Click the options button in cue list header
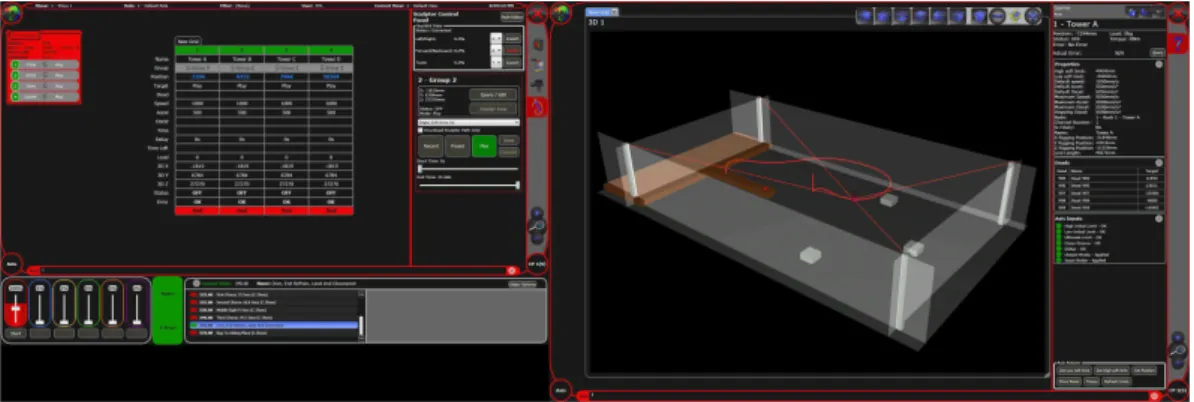The image size is (1194, 402). tap(522, 284)
